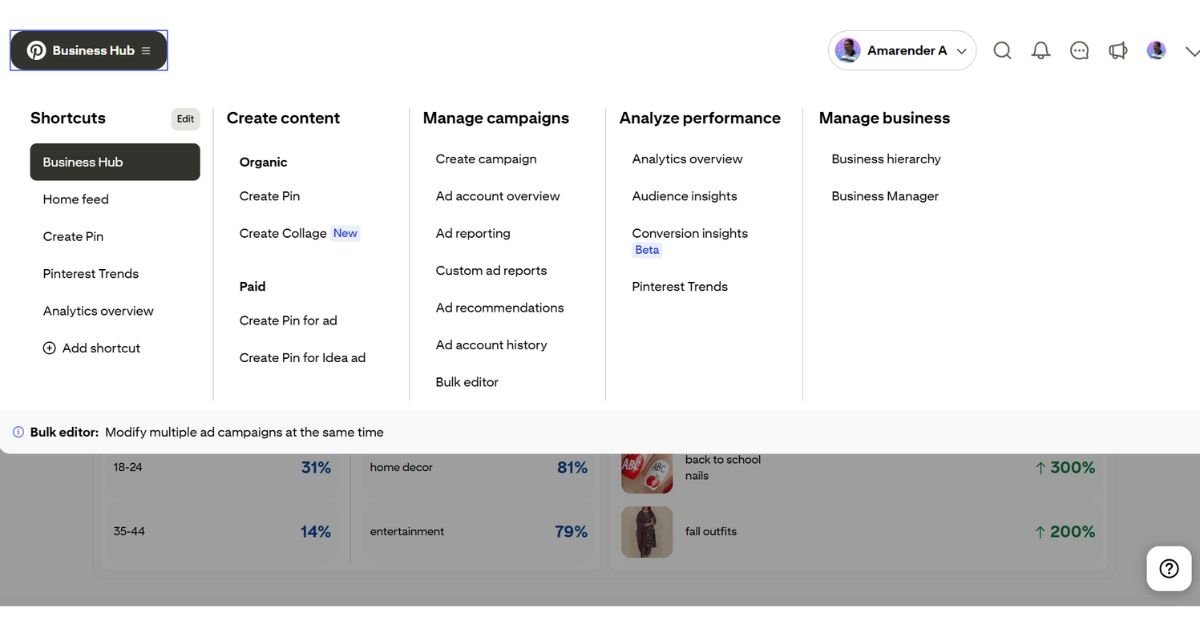Click the Add shortcut plus icon
Image resolution: width=1200 pixels, height=628 pixels.
(x=49, y=347)
